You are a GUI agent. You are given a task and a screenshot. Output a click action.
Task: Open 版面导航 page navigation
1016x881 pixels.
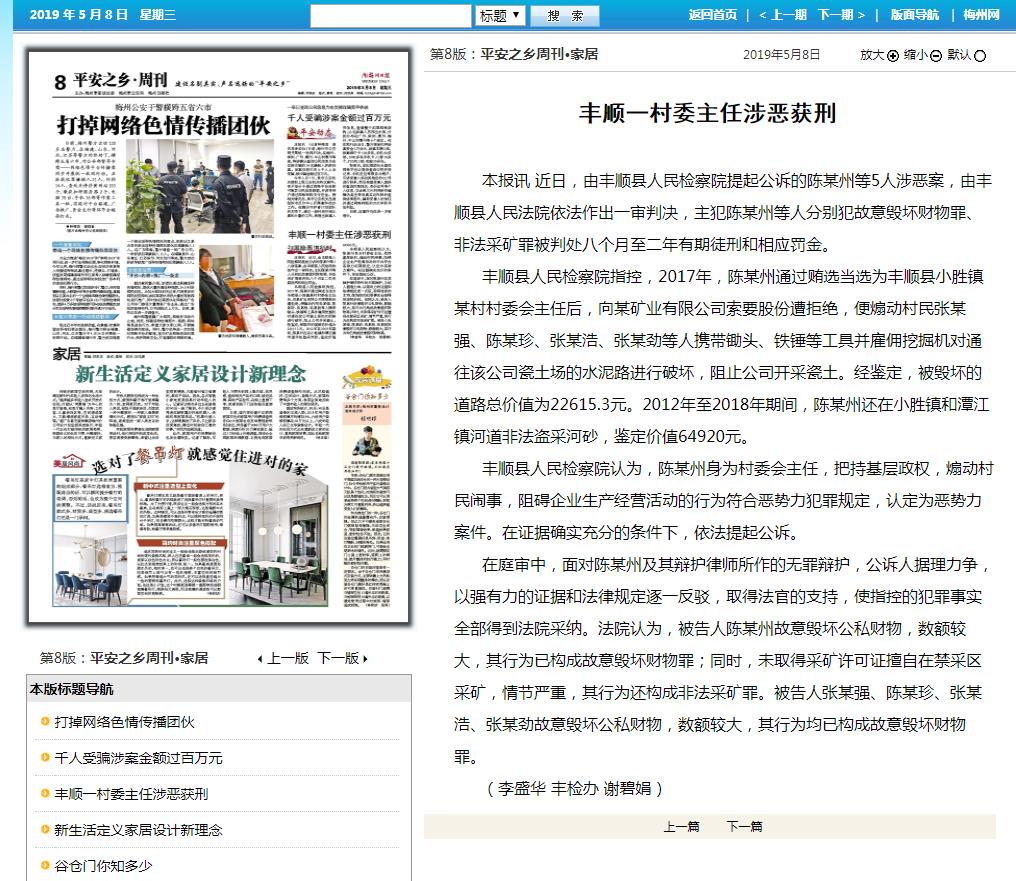pyautogui.click(x=914, y=15)
